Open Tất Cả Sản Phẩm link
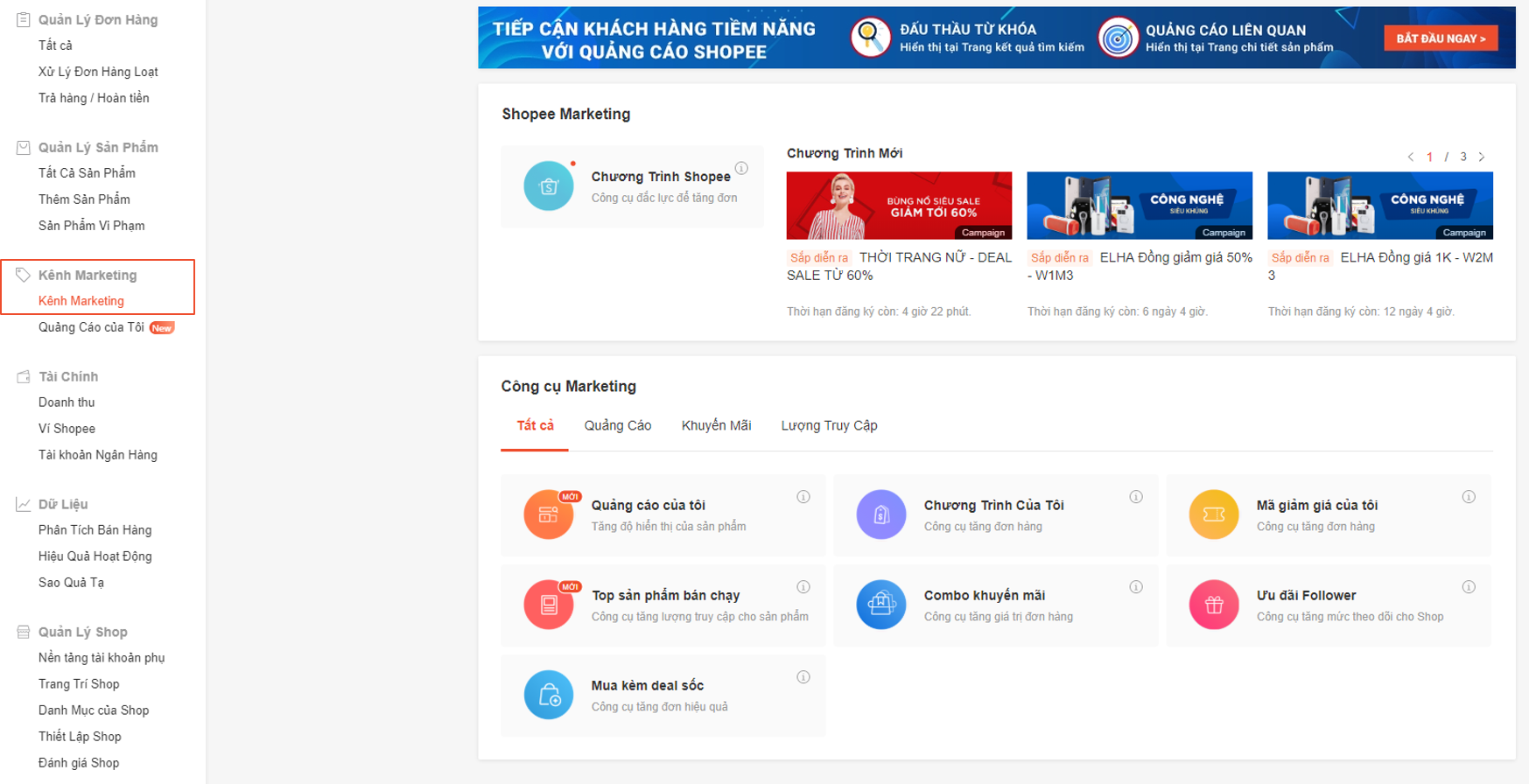 point(87,173)
